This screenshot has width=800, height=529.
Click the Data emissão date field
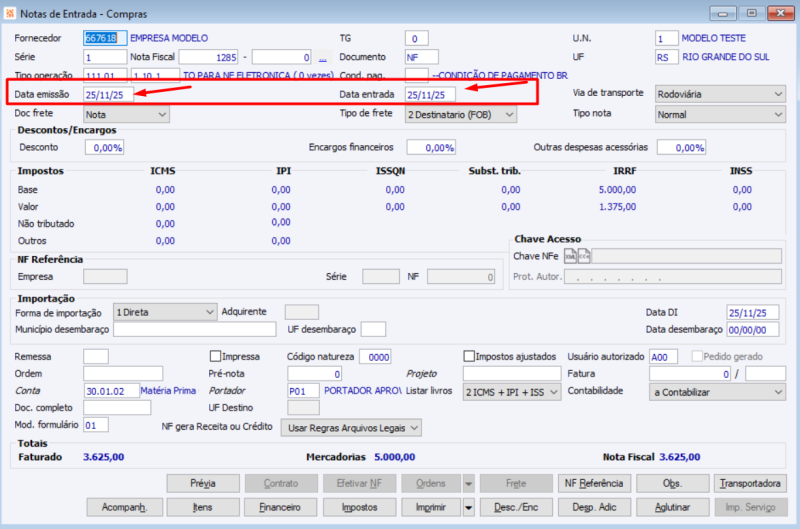click(108, 94)
